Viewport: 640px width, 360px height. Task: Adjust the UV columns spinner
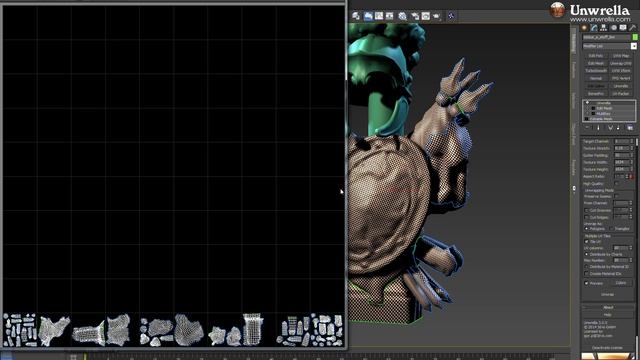(632, 248)
